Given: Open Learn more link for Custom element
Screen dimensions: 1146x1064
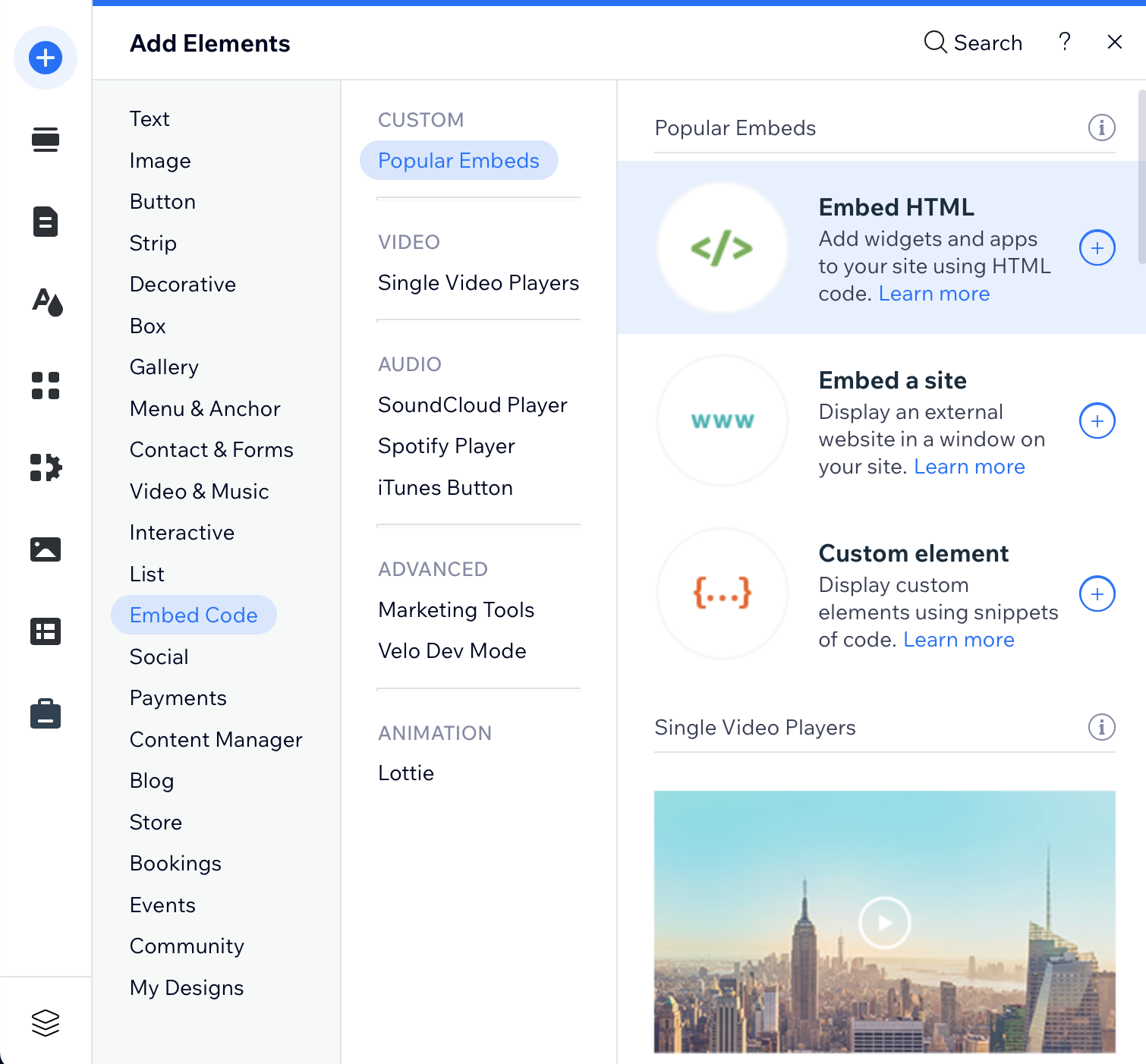Looking at the screenshot, I should [958, 640].
